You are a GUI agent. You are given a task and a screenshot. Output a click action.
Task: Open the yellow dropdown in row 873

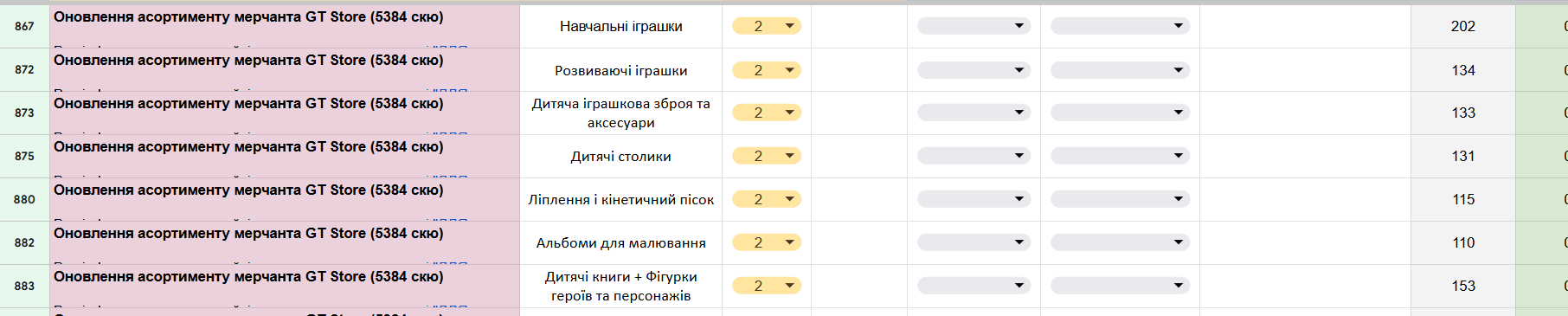767,113
